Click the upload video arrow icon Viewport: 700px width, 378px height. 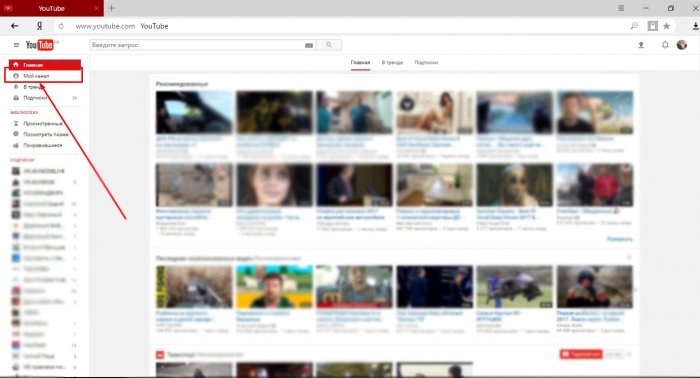tap(641, 45)
